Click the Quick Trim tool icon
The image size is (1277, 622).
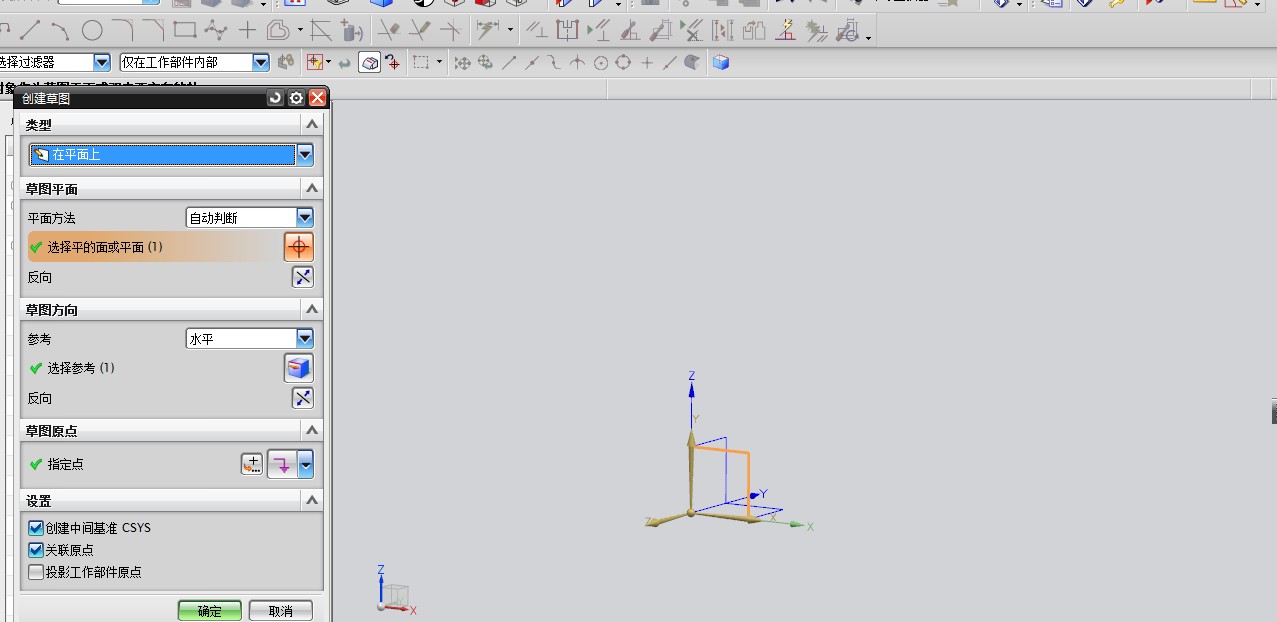(x=389, y=30)
